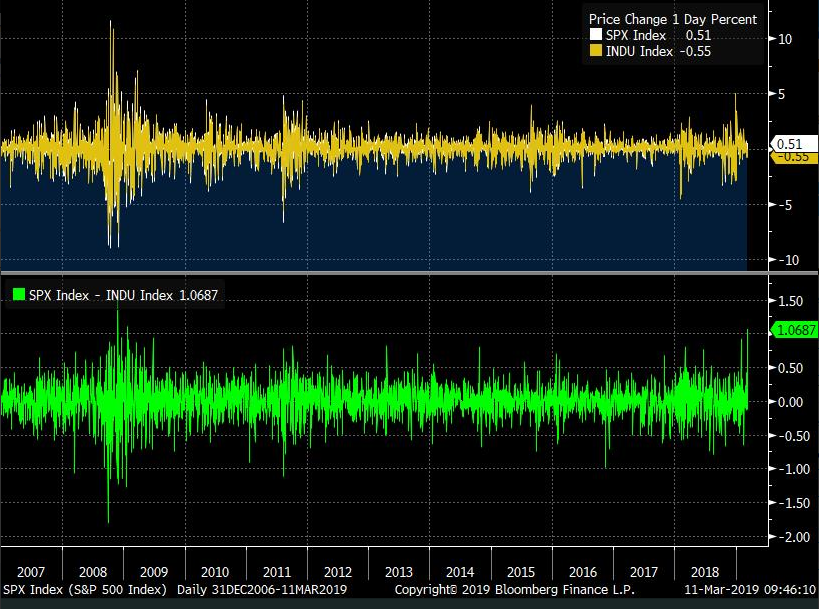The image size is (819, 609).
Task: Click the -10 tick on upper y-axis
Action: click(788, 260)
